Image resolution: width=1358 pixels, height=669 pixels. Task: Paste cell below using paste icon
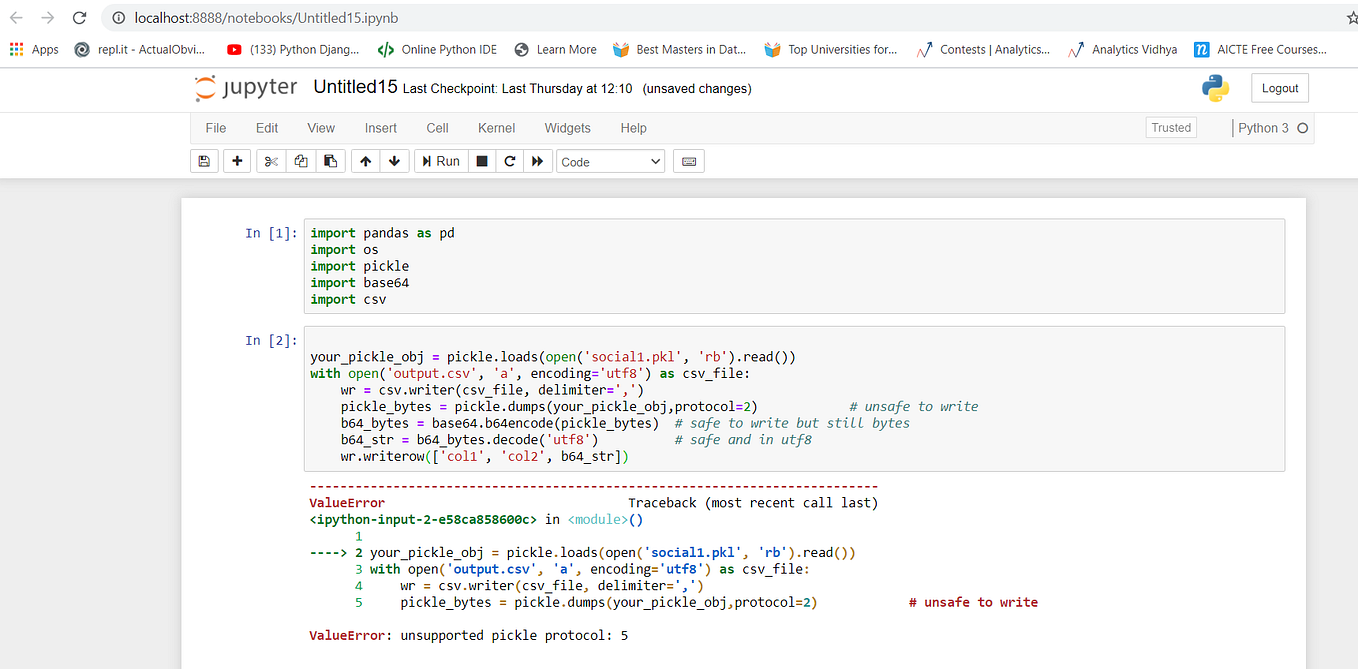tap(331, 161)
